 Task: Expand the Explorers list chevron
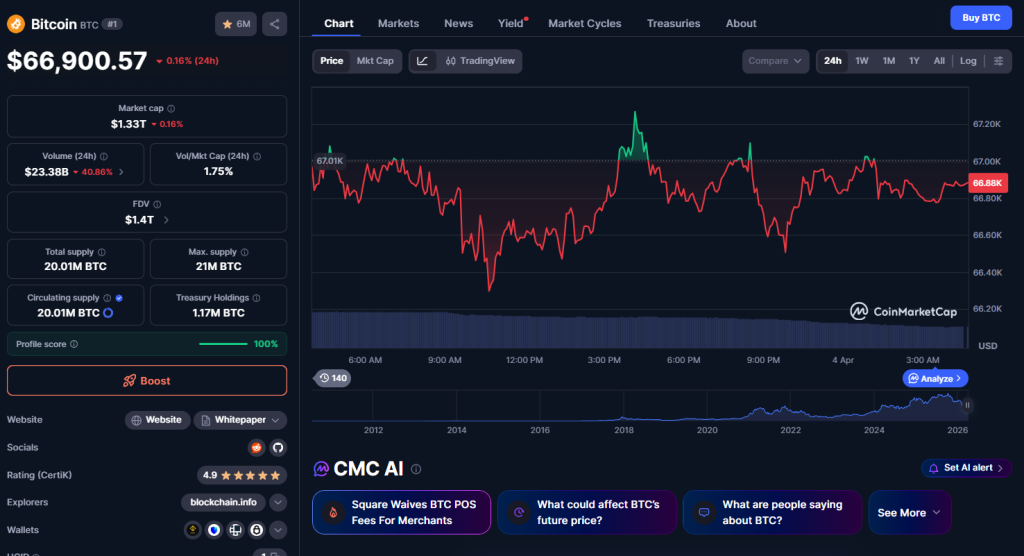(x=278, y=502)
